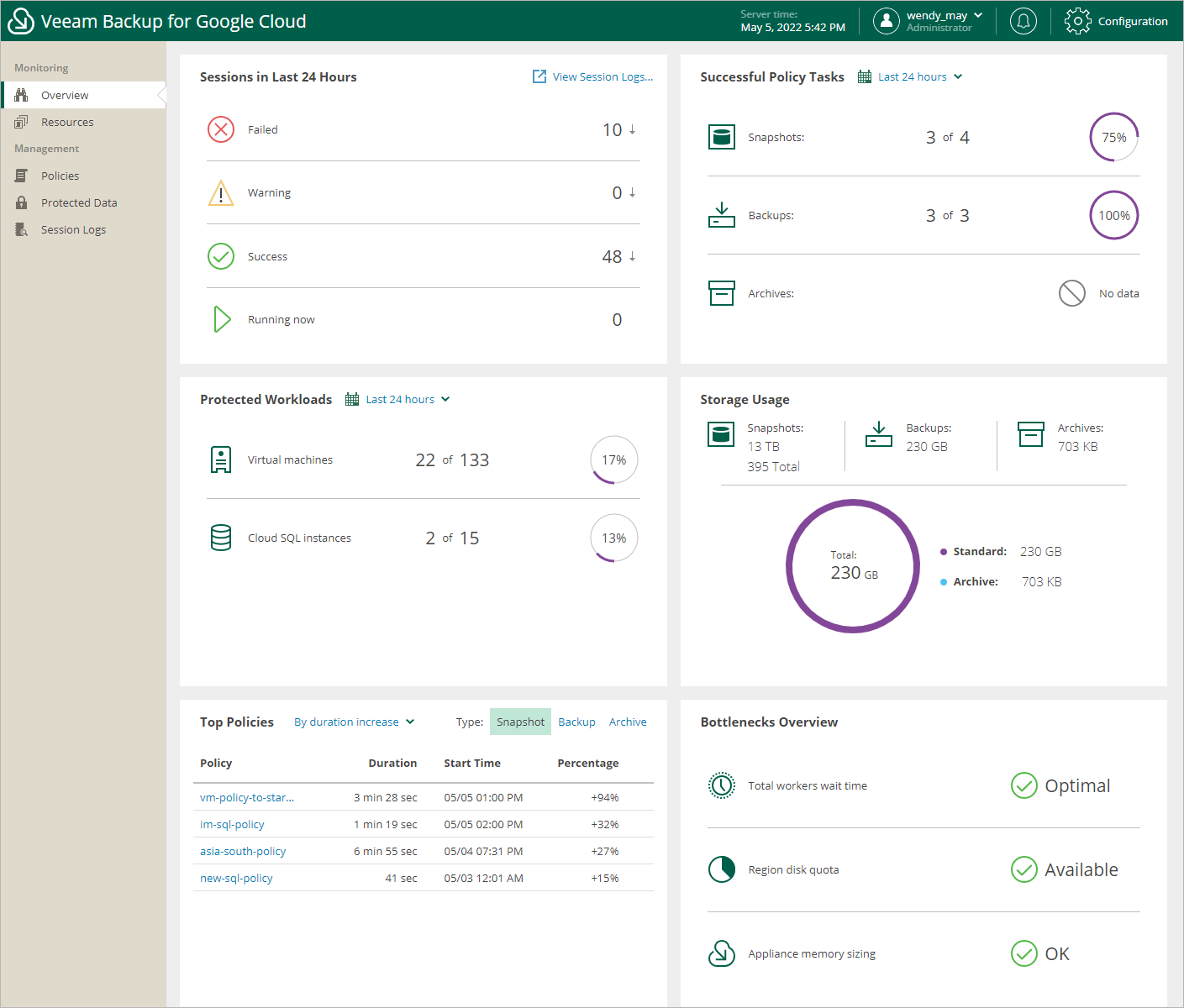Click the wendy_may user avatar icon
Screen dimensions: 1184x1008
(887, 21)
